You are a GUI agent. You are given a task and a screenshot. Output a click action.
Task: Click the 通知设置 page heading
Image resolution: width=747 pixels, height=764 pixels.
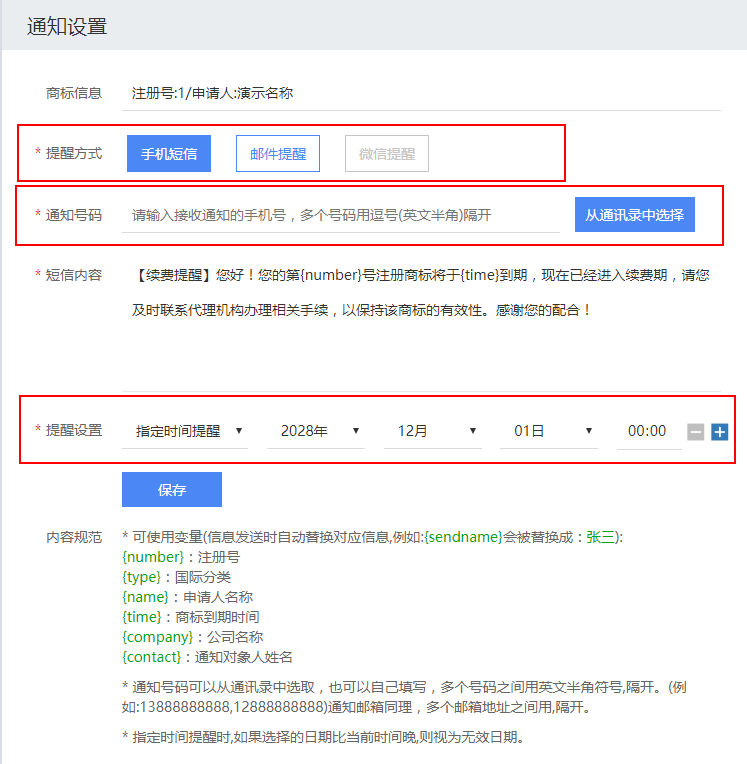67,27
